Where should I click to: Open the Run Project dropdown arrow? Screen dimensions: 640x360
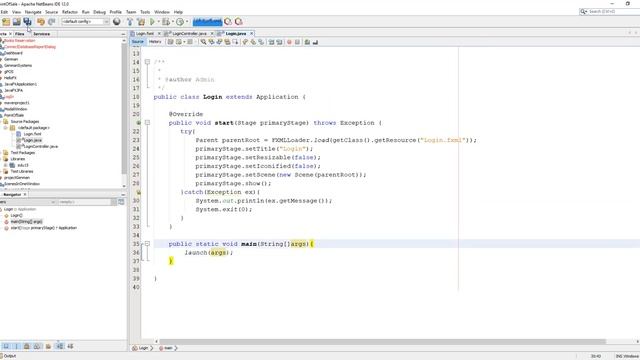159,22
